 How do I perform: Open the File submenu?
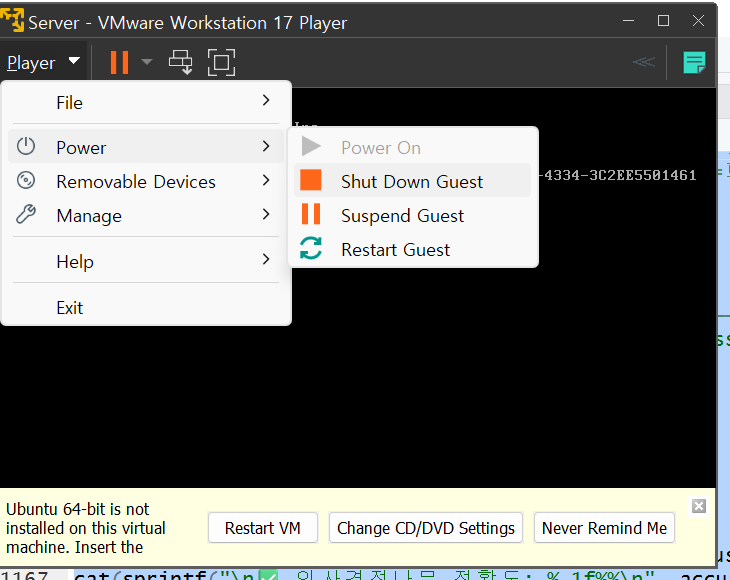[146, 102]
